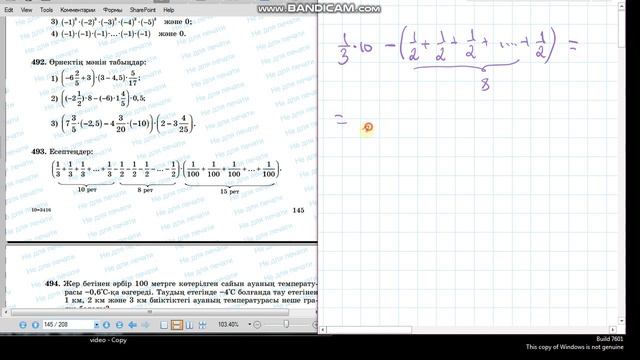Click the PDF horizontal scrollbar
Screen dimensions: 640x360
(x=150, y=312)
